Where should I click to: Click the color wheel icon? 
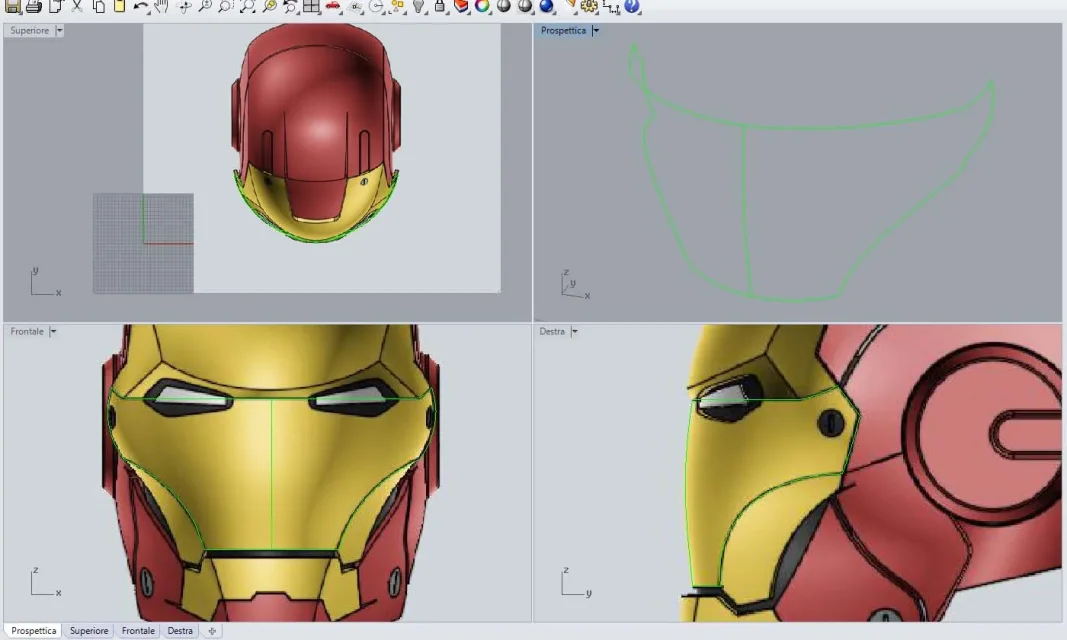click(x=482, y=7)
